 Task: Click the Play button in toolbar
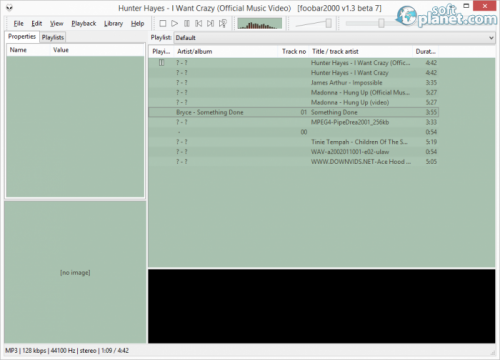pyautogui.click(x=174, y=23)
